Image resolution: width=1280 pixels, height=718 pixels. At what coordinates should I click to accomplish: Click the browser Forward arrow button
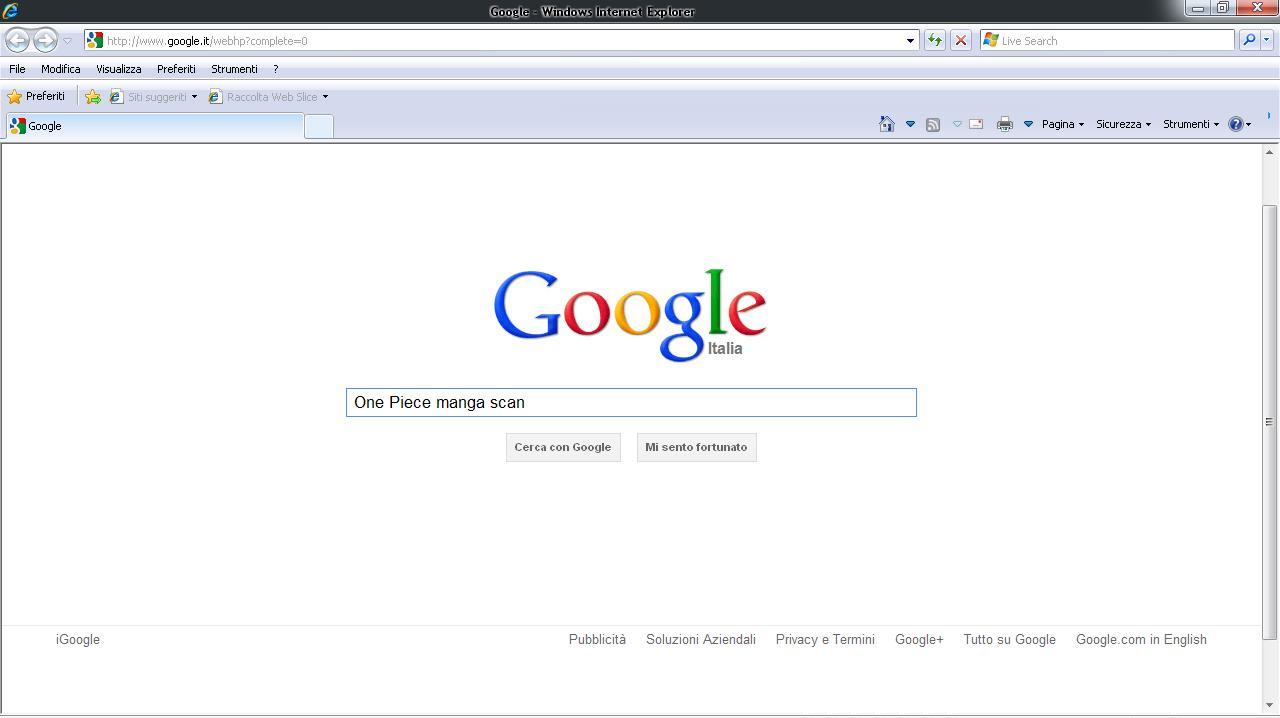point(45,40)
